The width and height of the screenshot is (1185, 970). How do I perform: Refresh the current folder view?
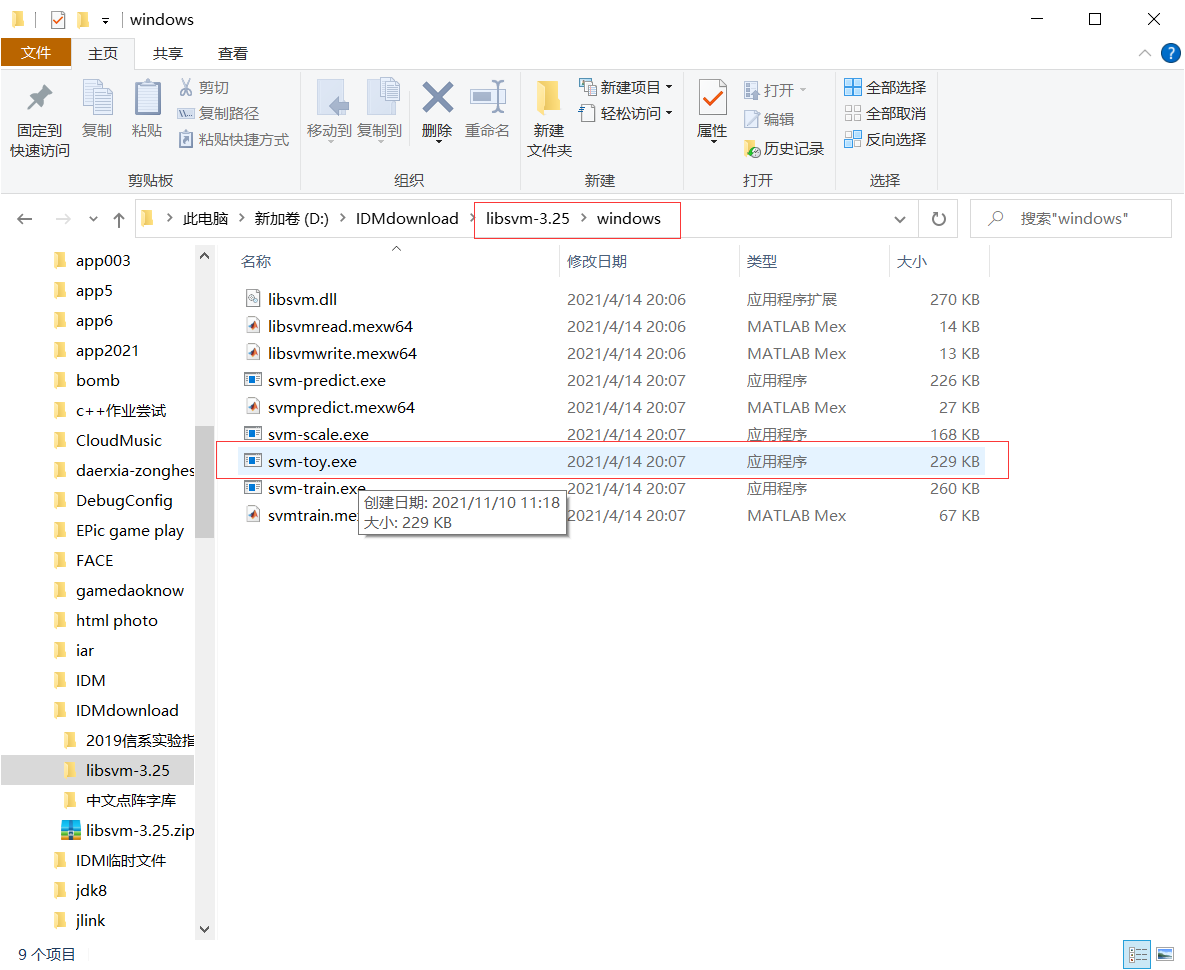coord(939,219)
